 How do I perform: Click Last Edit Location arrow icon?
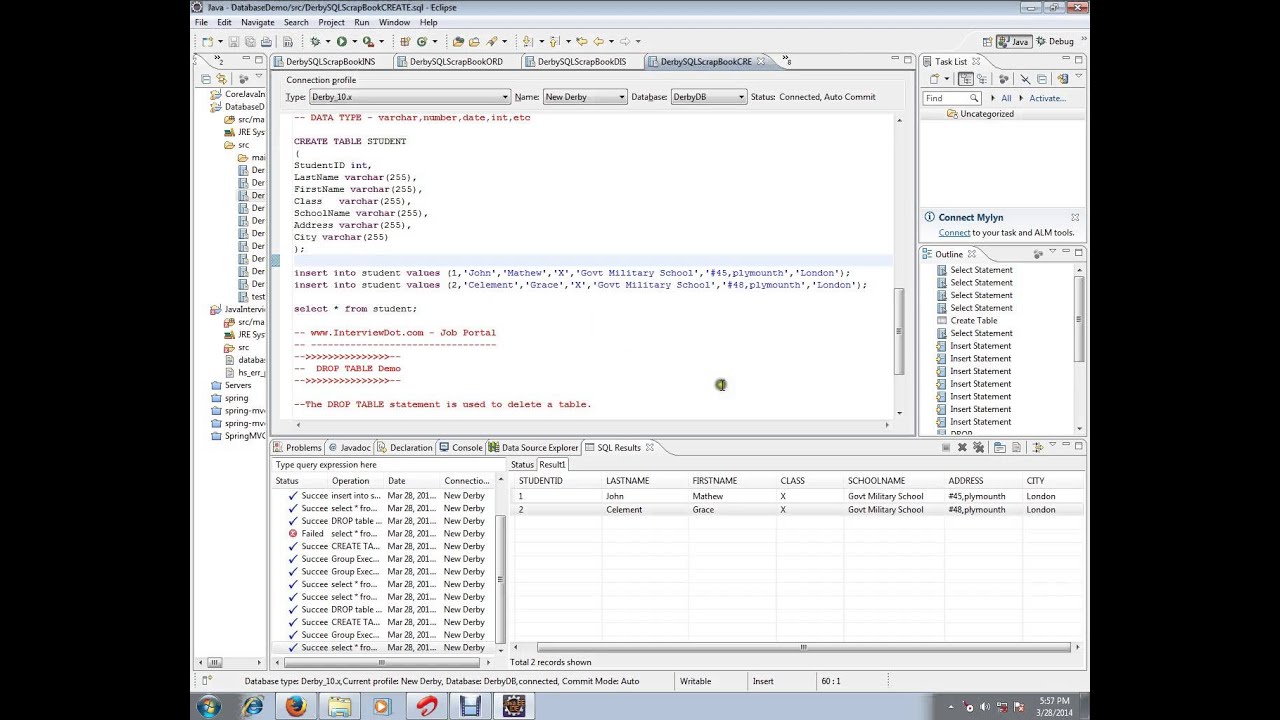(x=581, y=42)
